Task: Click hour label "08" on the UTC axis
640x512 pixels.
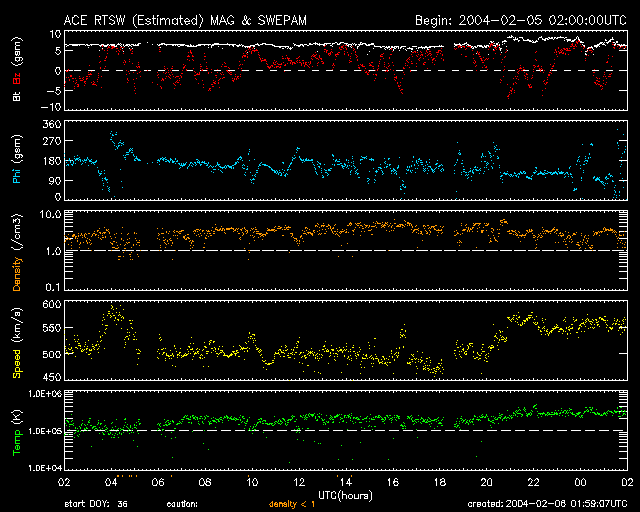Action: [x=205, y=482]
